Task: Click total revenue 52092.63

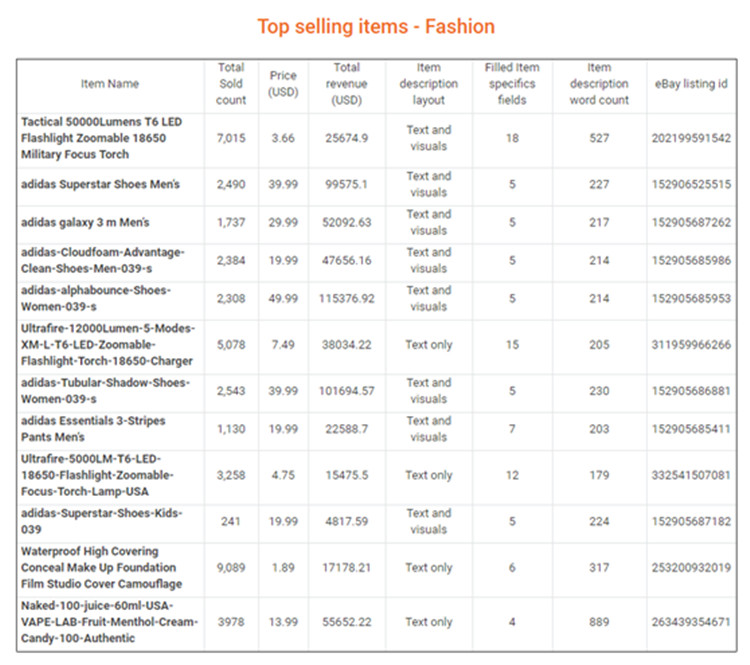Action: pos(347,222)
